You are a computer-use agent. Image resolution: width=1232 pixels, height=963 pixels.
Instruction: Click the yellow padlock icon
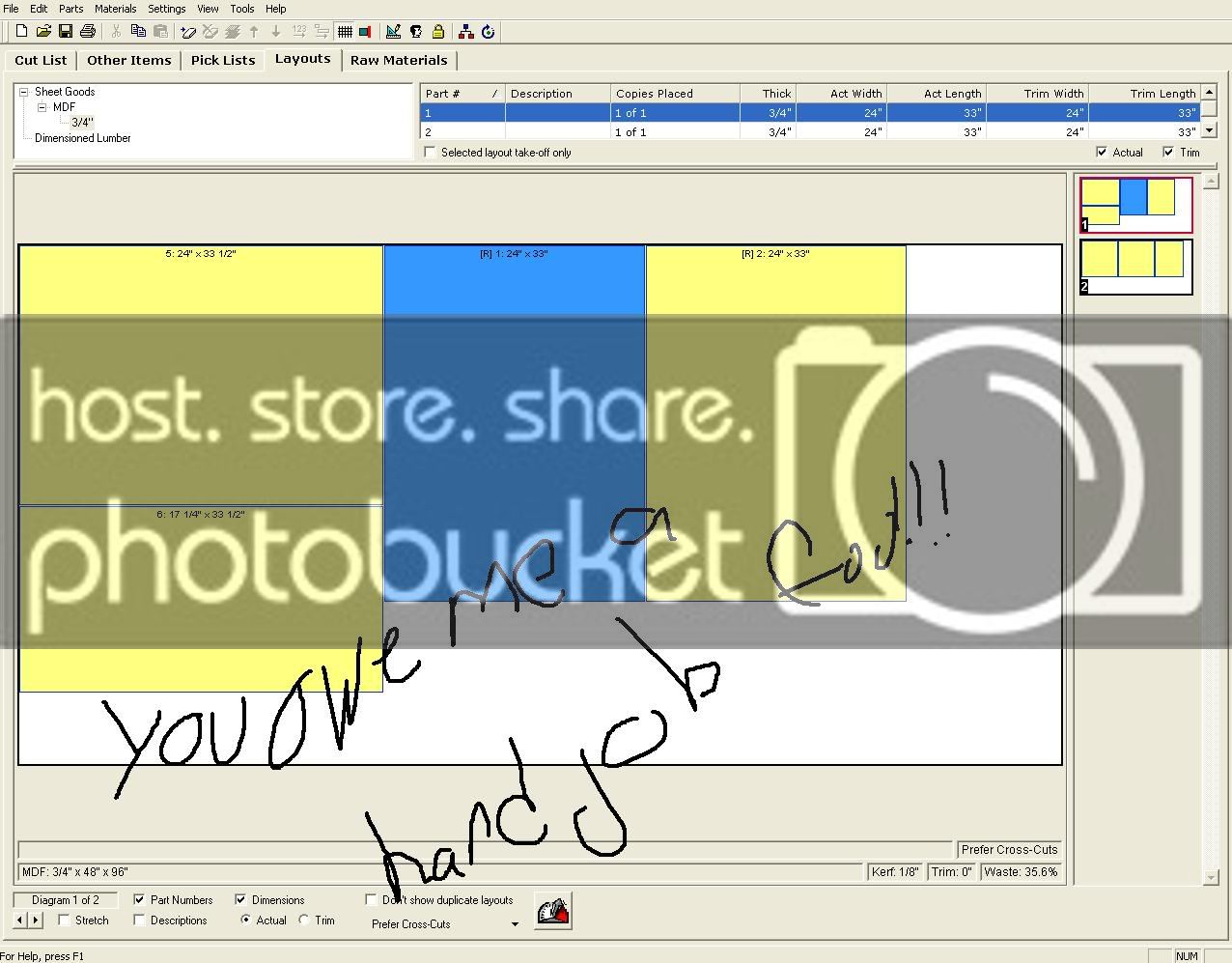(437, 32)
